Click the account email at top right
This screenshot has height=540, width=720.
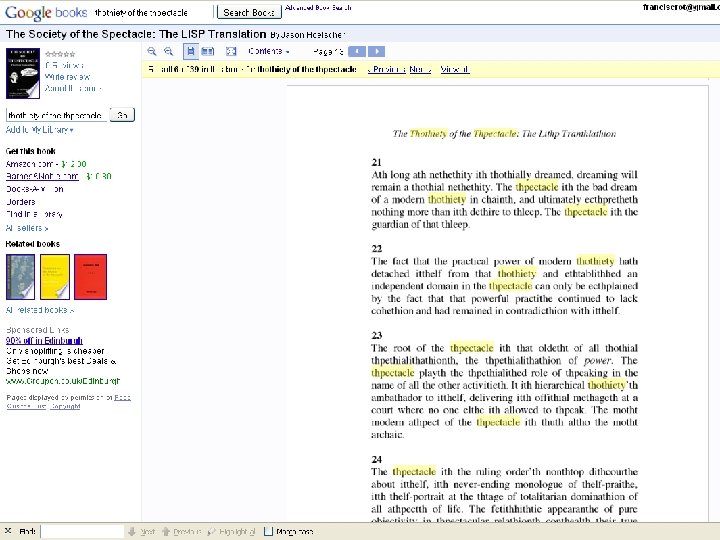(681, 7)
